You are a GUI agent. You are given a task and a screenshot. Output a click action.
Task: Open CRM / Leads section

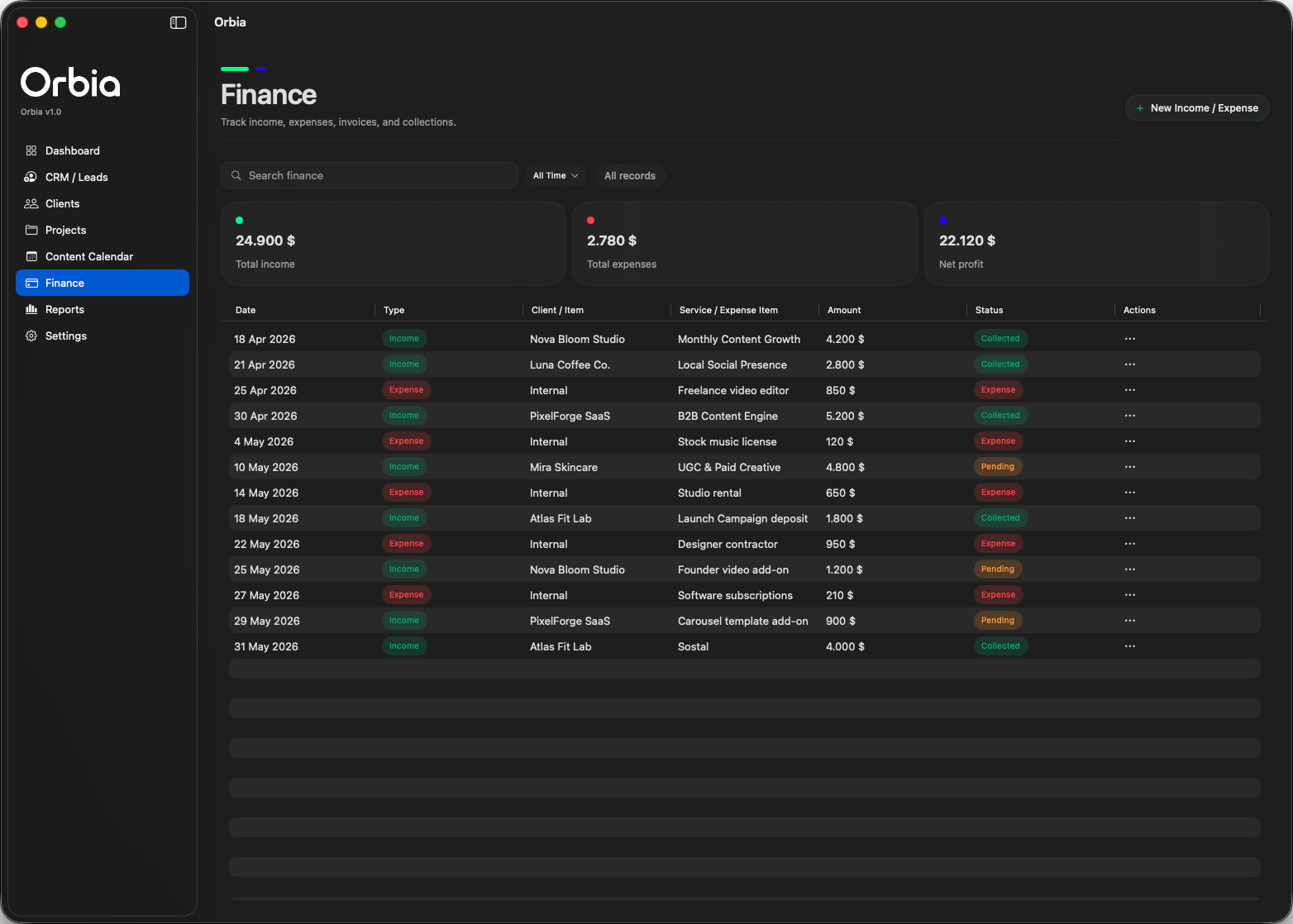point(103,177)
